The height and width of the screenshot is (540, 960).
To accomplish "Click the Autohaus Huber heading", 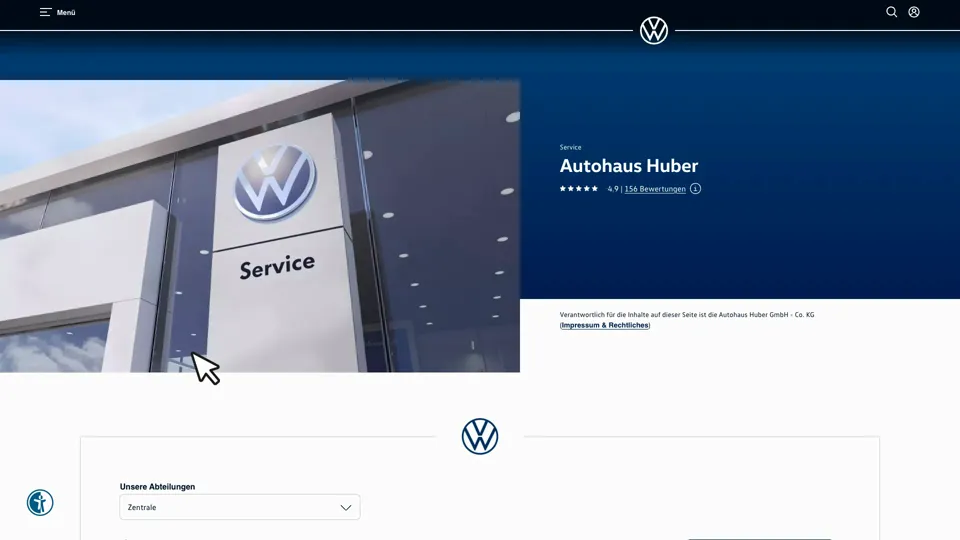I will [628, 166].
